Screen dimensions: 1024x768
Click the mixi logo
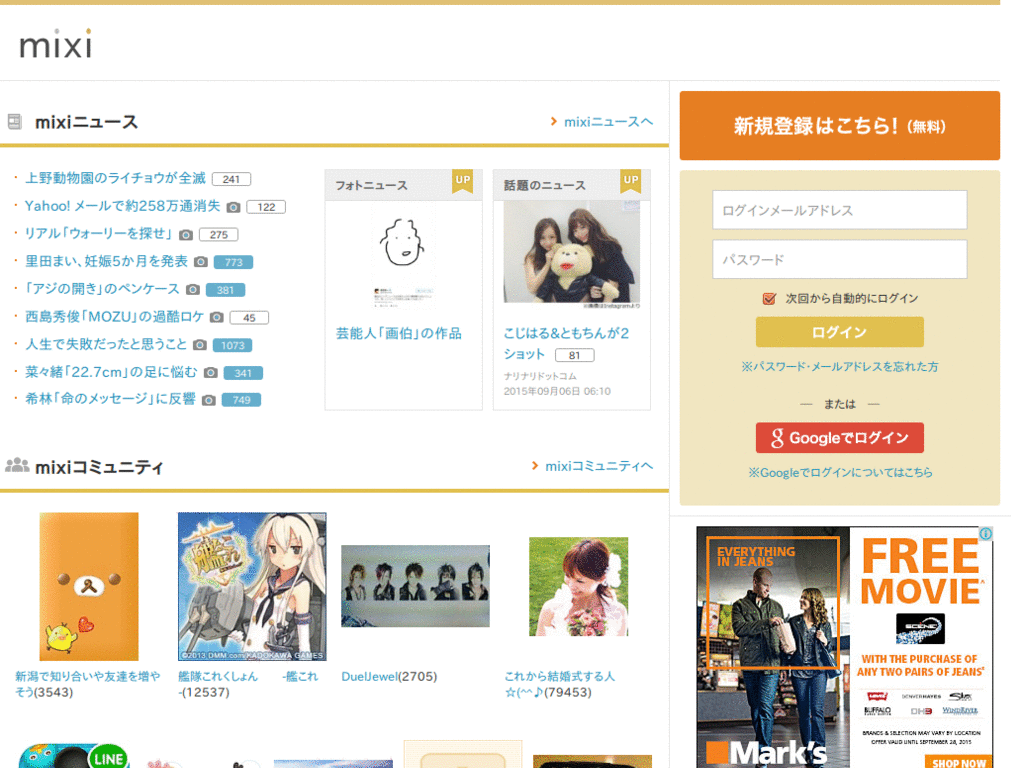point(56,44)
